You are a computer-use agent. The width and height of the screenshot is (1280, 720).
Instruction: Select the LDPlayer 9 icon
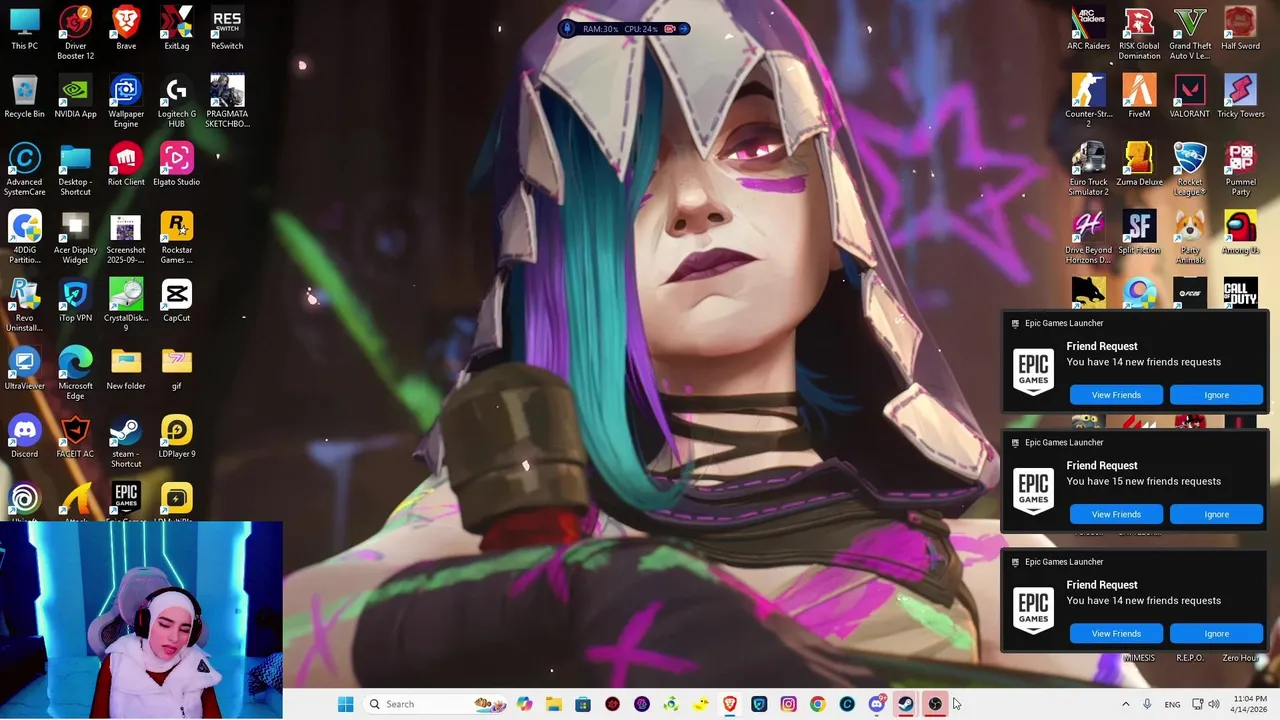click(x=176, y=437)
